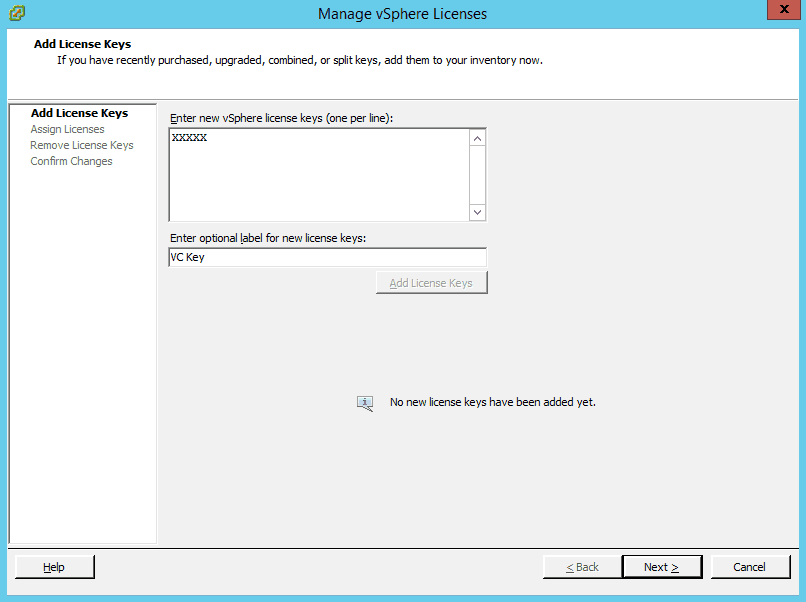806x602 pixels.
Task: Click 'Enter optional label for new license keys' label
Action: pos(268,238)
